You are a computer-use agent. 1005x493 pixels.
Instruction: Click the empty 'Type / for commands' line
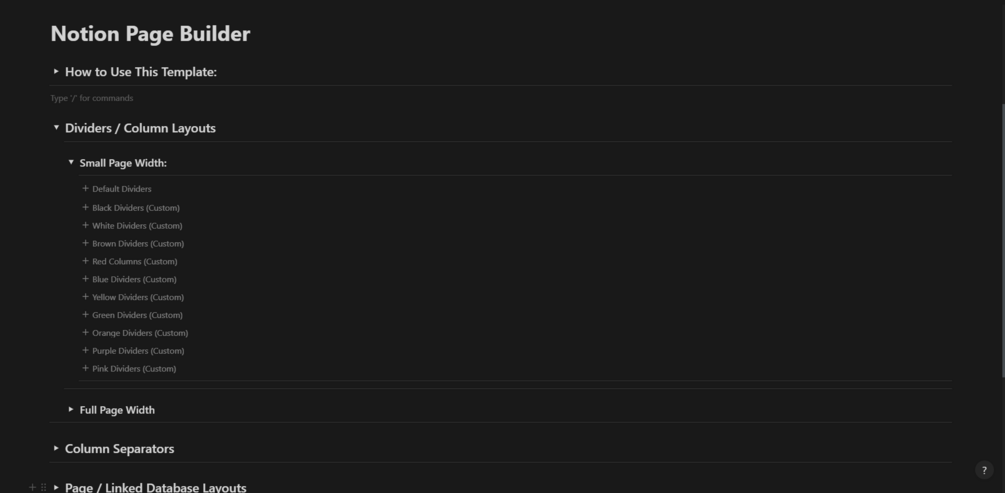[501, 98]
